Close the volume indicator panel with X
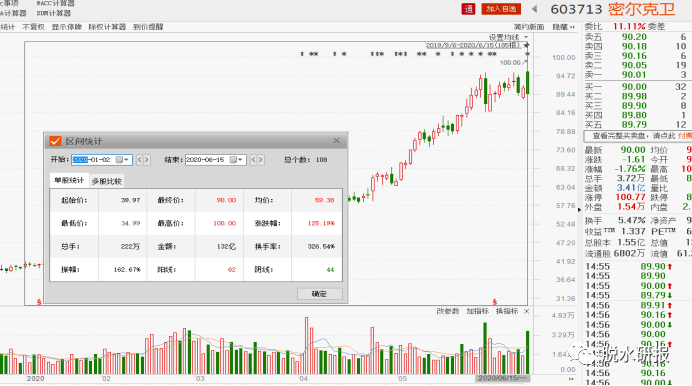The image size is (692, 386). pos(527,311)
